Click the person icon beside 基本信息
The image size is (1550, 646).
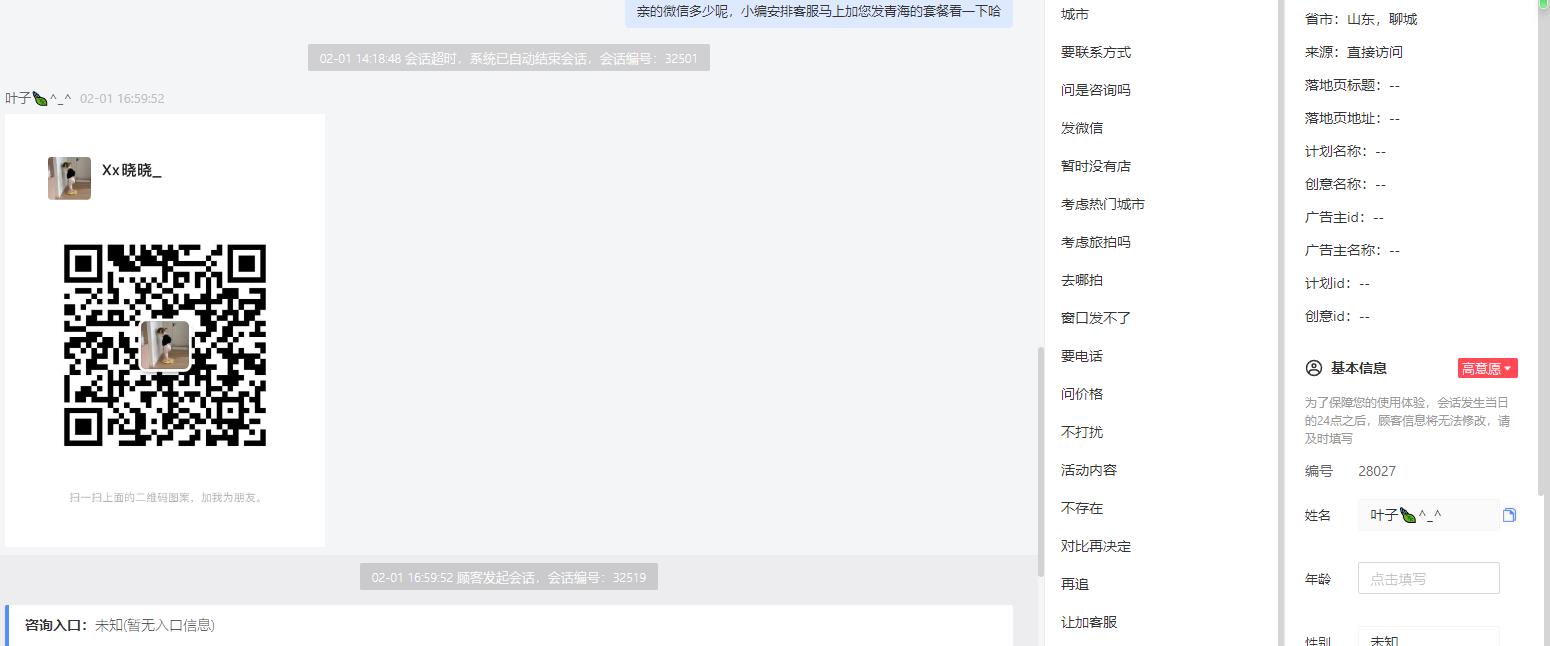point(1314,368)
